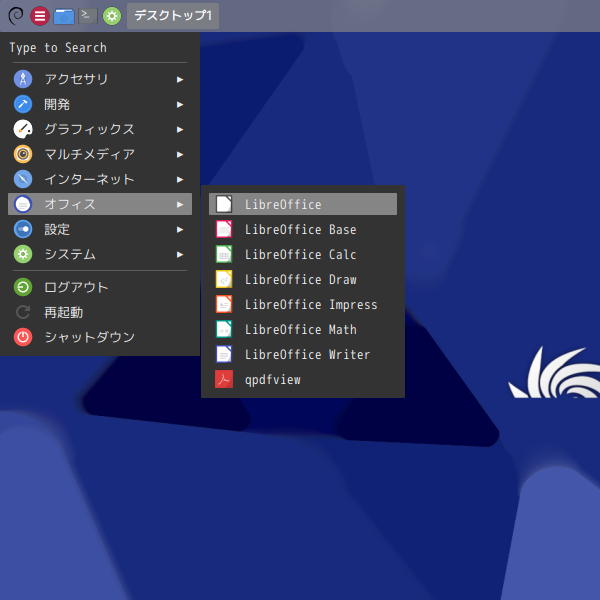Launch LibreOffice Impress entry
The image size is (600, 600).
click(x=303, y=304)
